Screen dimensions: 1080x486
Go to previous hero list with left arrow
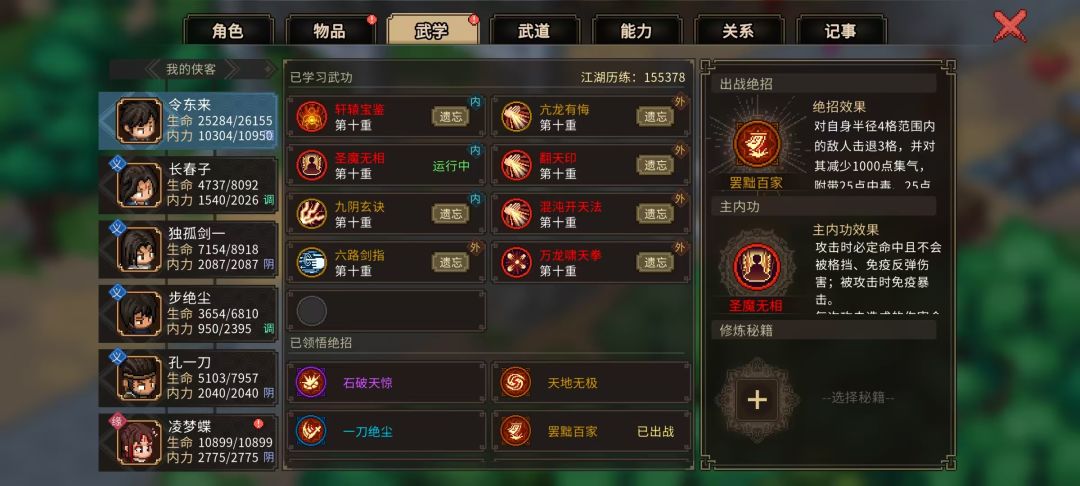click(x=153, y=69)
